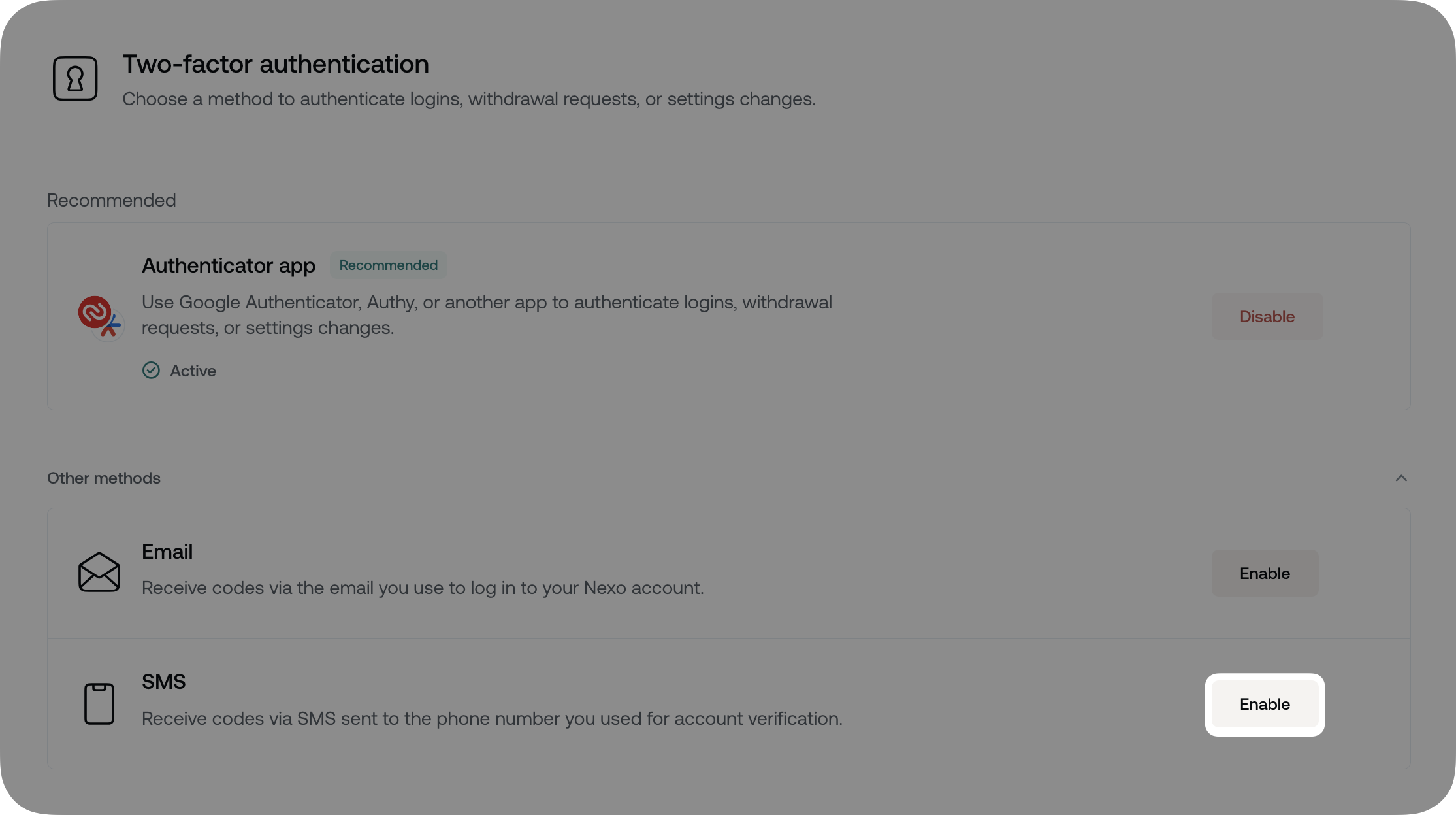Screen dimensions: 1456x815
Task: Click the keyhole lock icon
Action: click(75, 78)
